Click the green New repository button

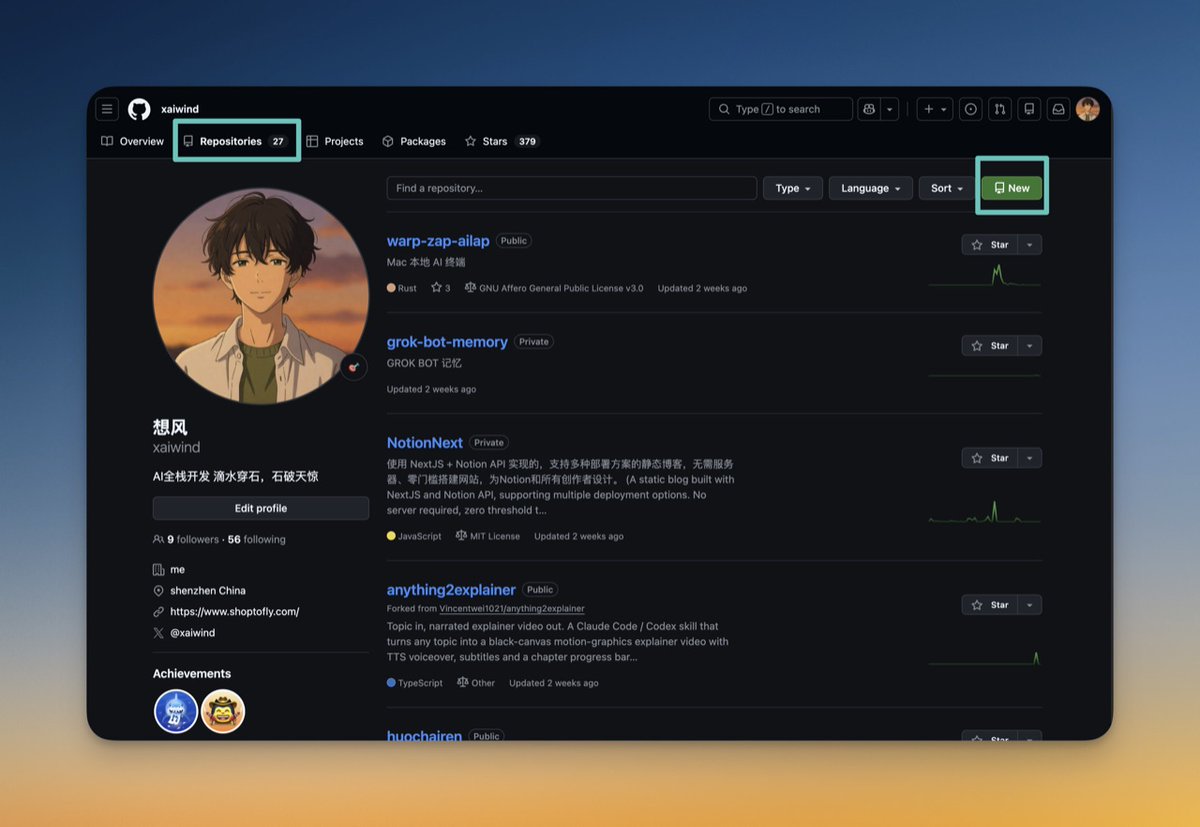tap(1012, 188)
